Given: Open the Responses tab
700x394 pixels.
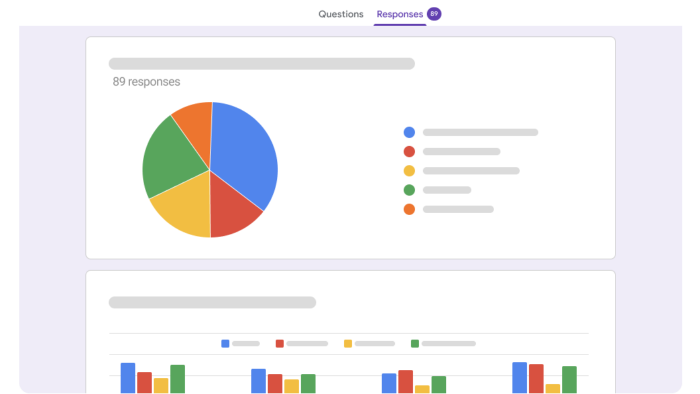Looking at the screenshot, I should click(x=400, y=14).
